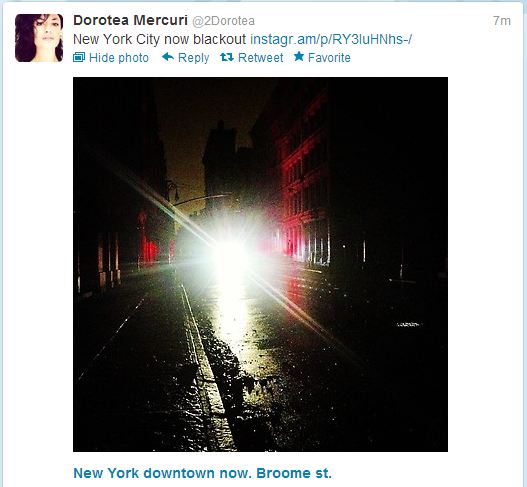Select the Retweet text label
527x487 pixels.
click(260, 58)
